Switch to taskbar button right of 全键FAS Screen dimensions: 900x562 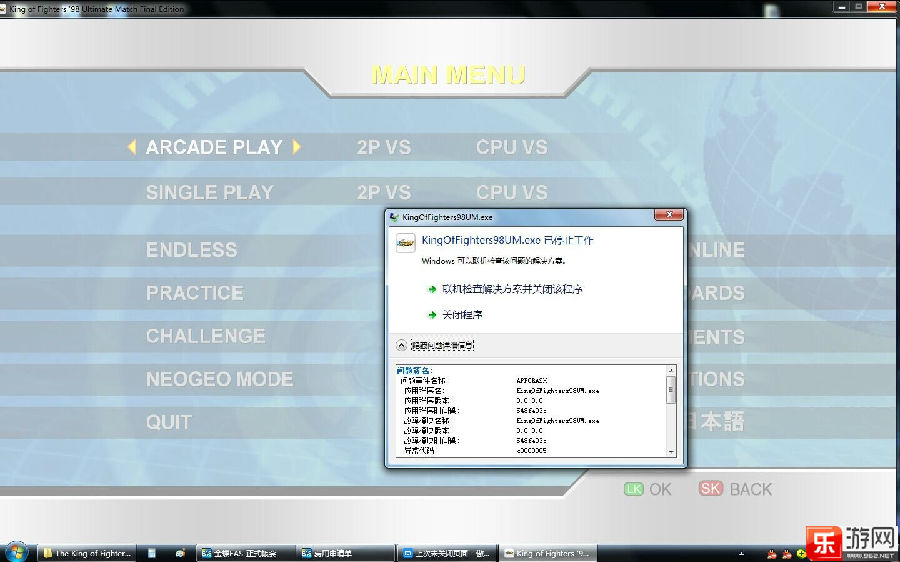pos(346,553)
